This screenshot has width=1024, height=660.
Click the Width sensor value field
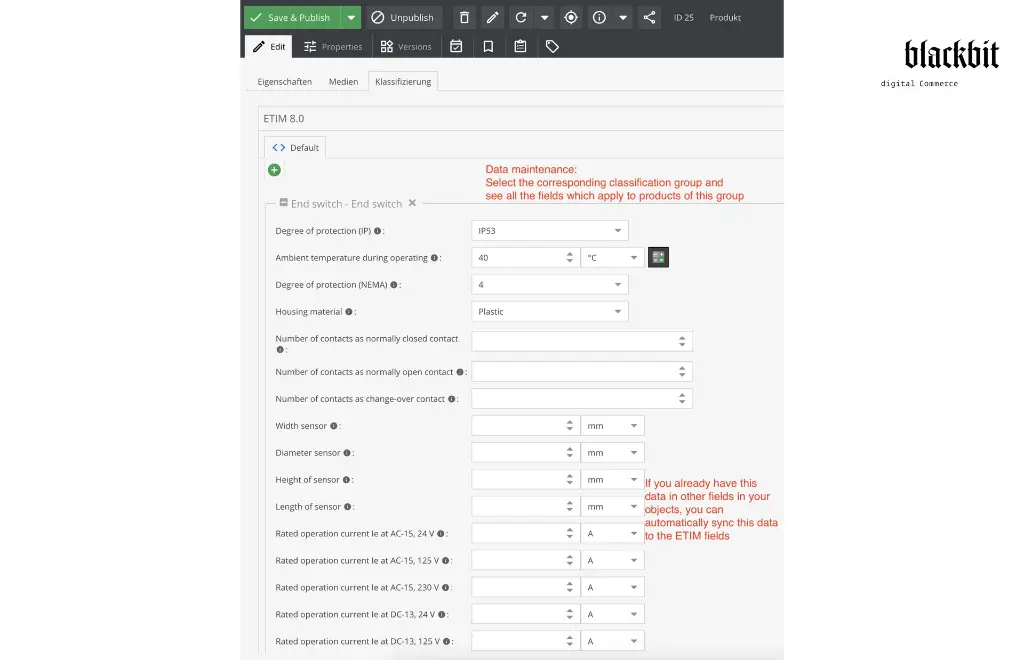pos(517,426)
